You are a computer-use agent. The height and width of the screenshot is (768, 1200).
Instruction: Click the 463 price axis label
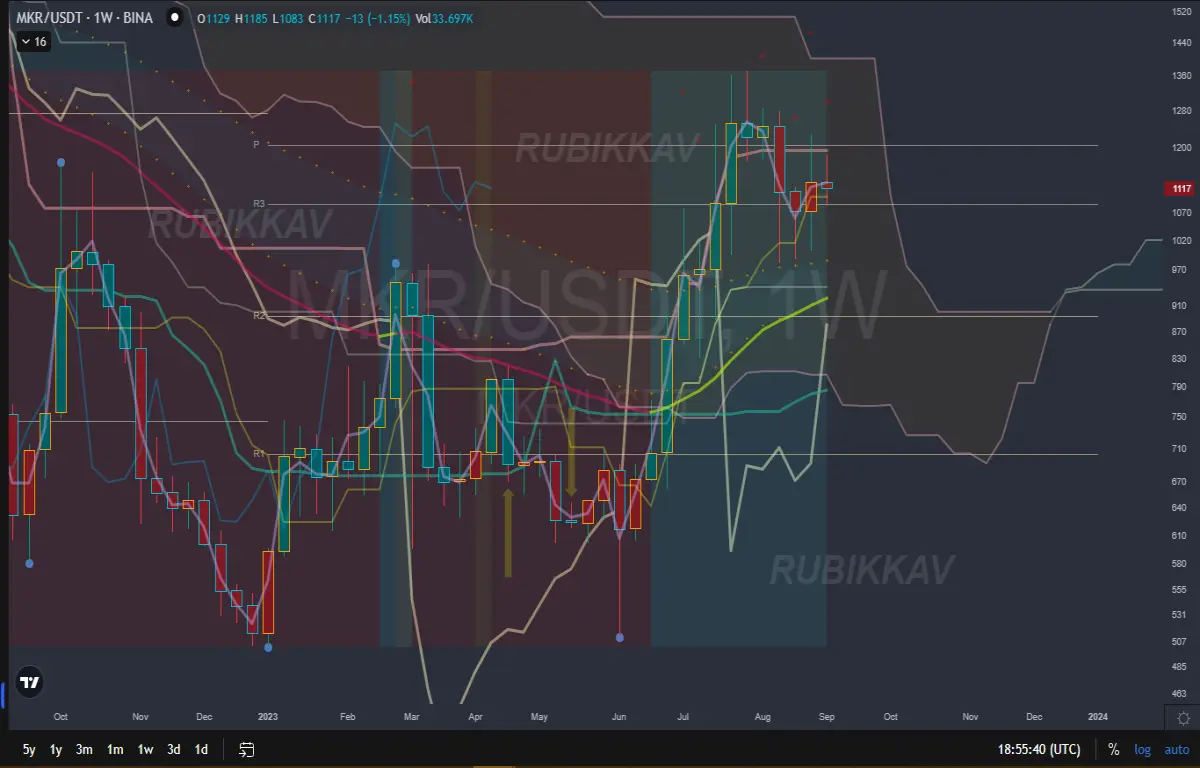click(x=1180, y=693)
